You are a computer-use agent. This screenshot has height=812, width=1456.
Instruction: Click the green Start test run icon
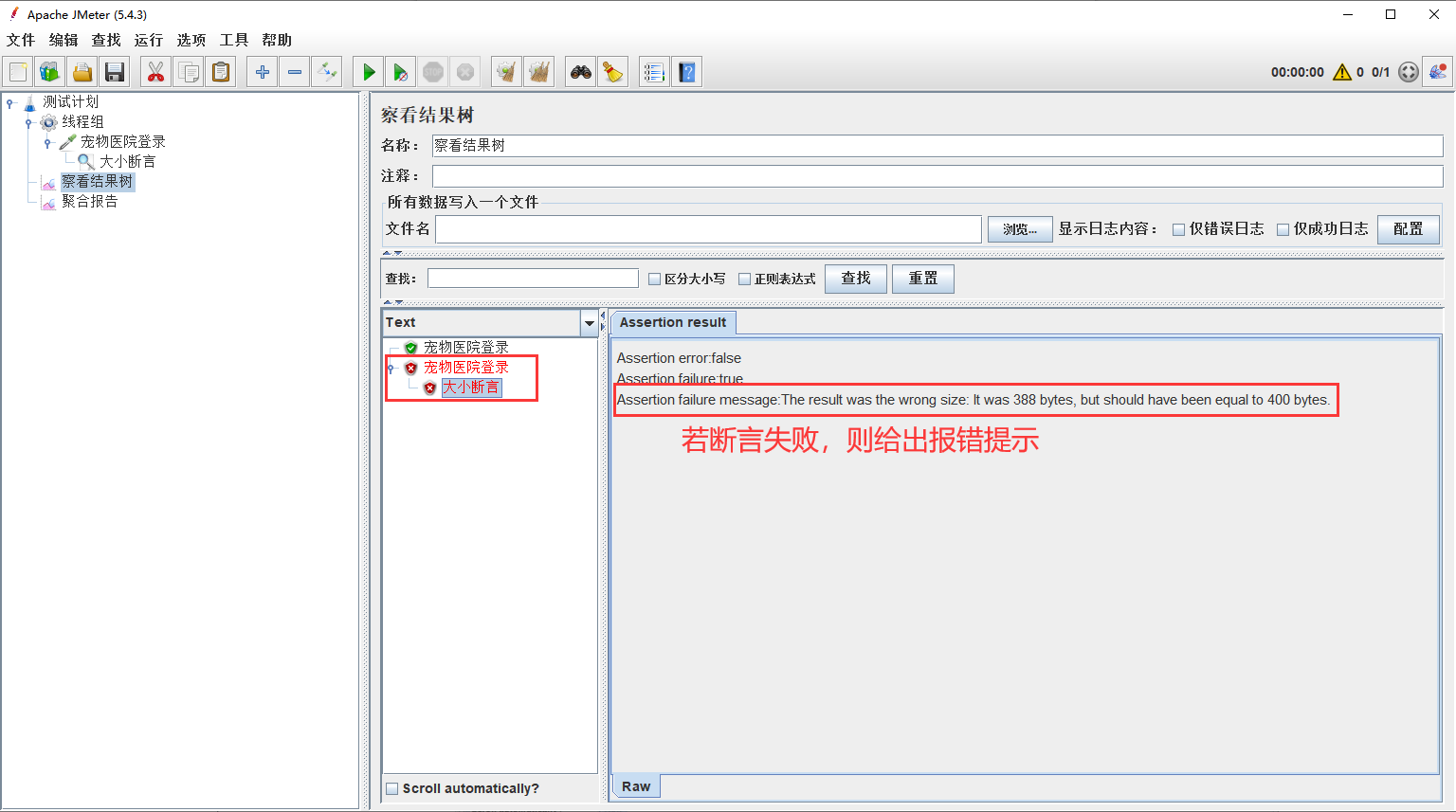click(x=369, y=72)
